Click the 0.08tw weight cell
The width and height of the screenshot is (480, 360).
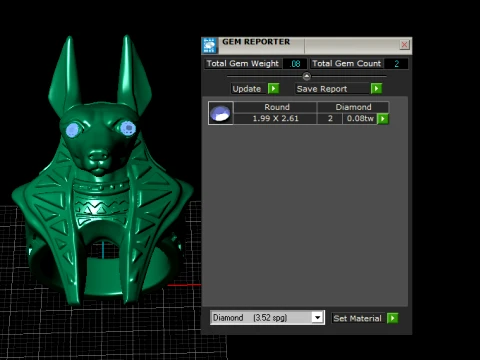pyautogui.click(x=360, y=119)
